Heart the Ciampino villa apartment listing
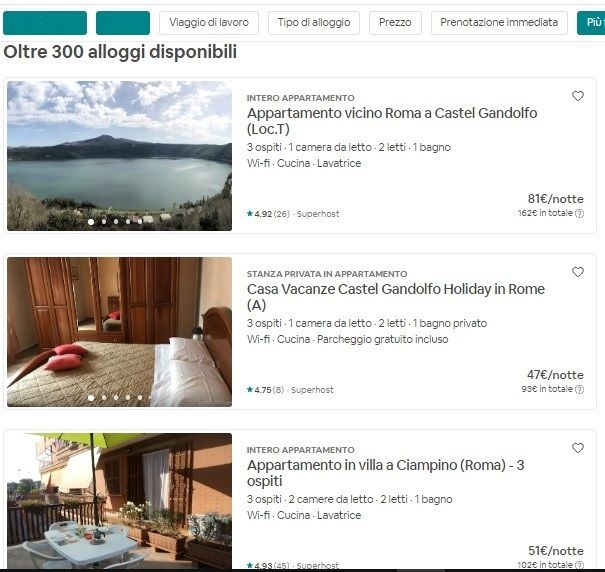 tap(578, 448)
